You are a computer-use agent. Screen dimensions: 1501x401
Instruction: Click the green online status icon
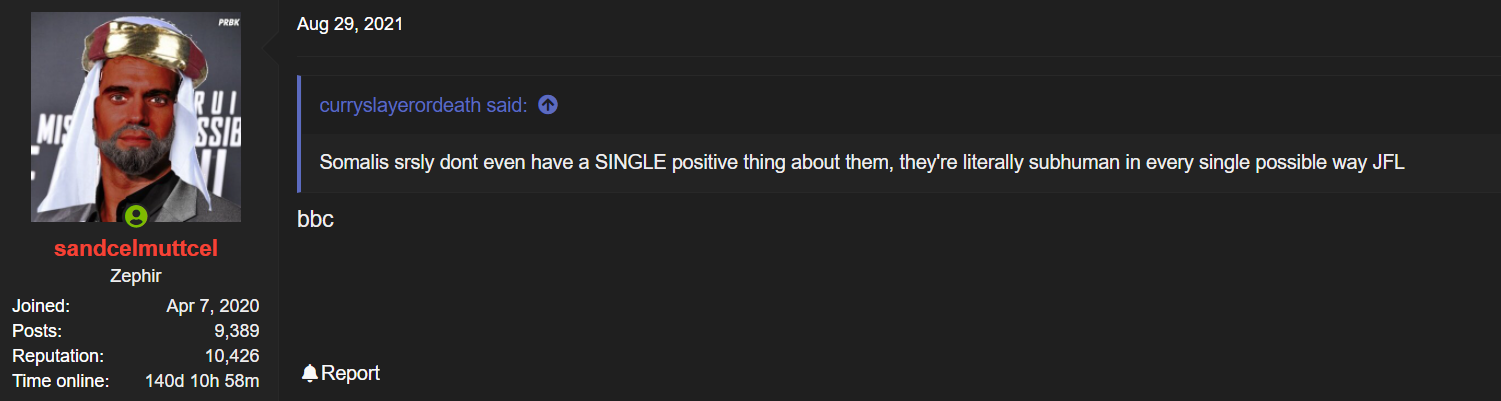[x=136, y=216]
